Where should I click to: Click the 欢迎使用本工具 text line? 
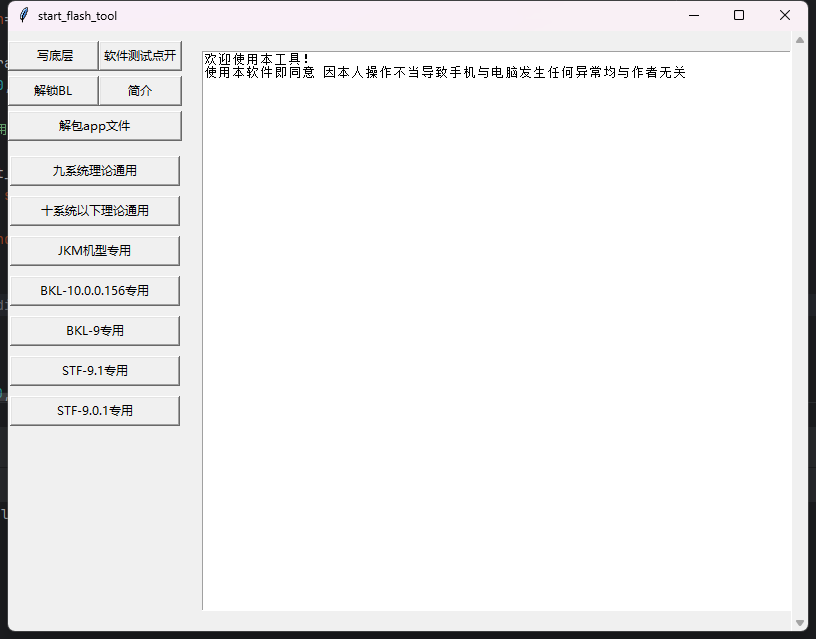point(256,58)
